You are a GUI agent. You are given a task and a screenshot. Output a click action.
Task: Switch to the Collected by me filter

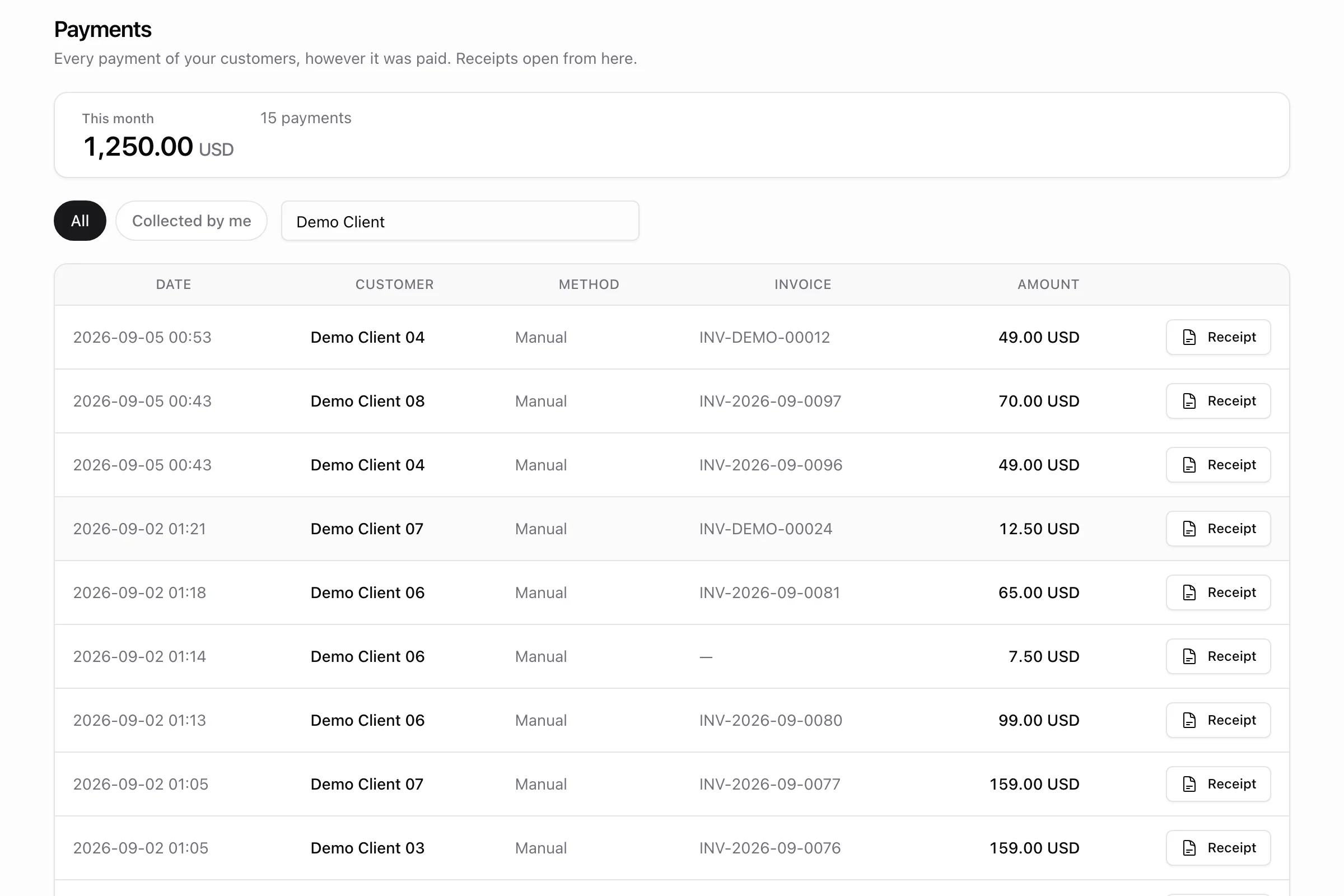pyautogui.click(x=192, y=221)
